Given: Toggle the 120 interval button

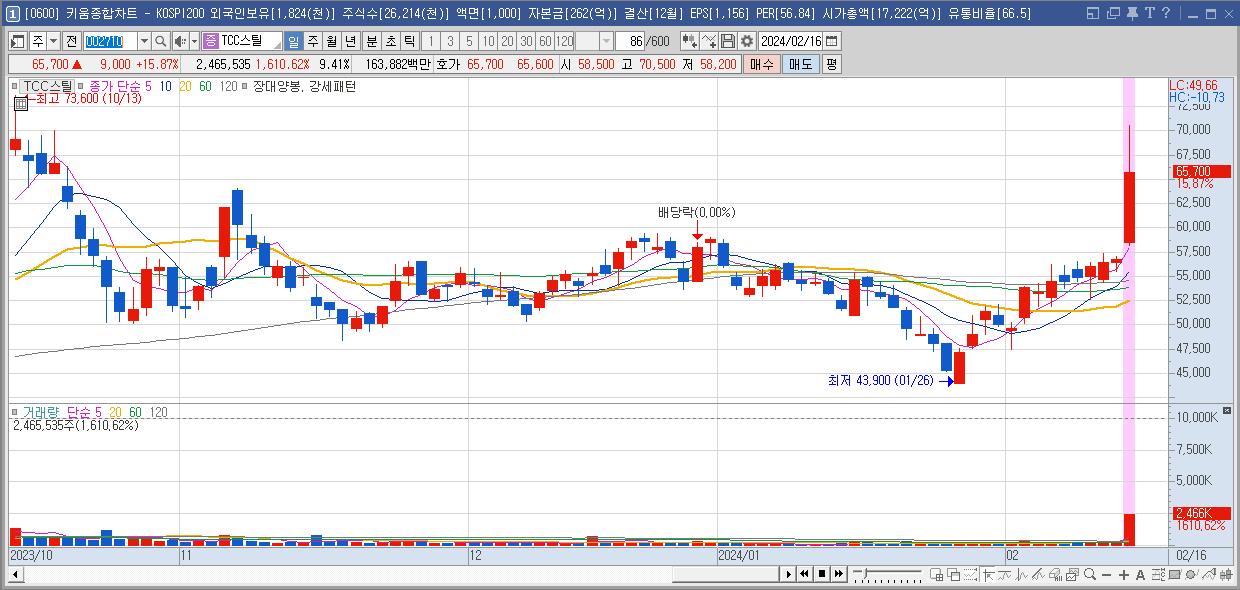Looking at the screenshot, I should click(564, 41).
